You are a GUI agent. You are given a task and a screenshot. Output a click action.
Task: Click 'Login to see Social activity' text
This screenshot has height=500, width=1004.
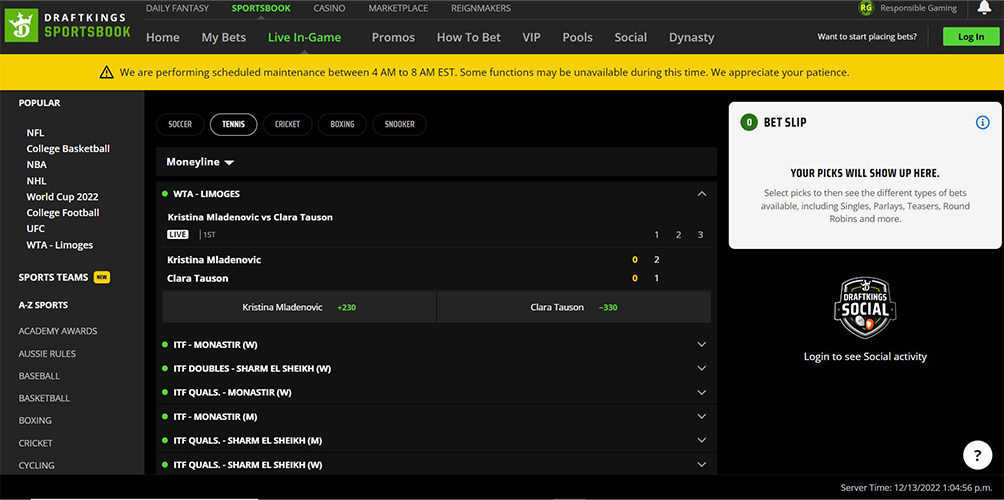[x=865, y=357]
